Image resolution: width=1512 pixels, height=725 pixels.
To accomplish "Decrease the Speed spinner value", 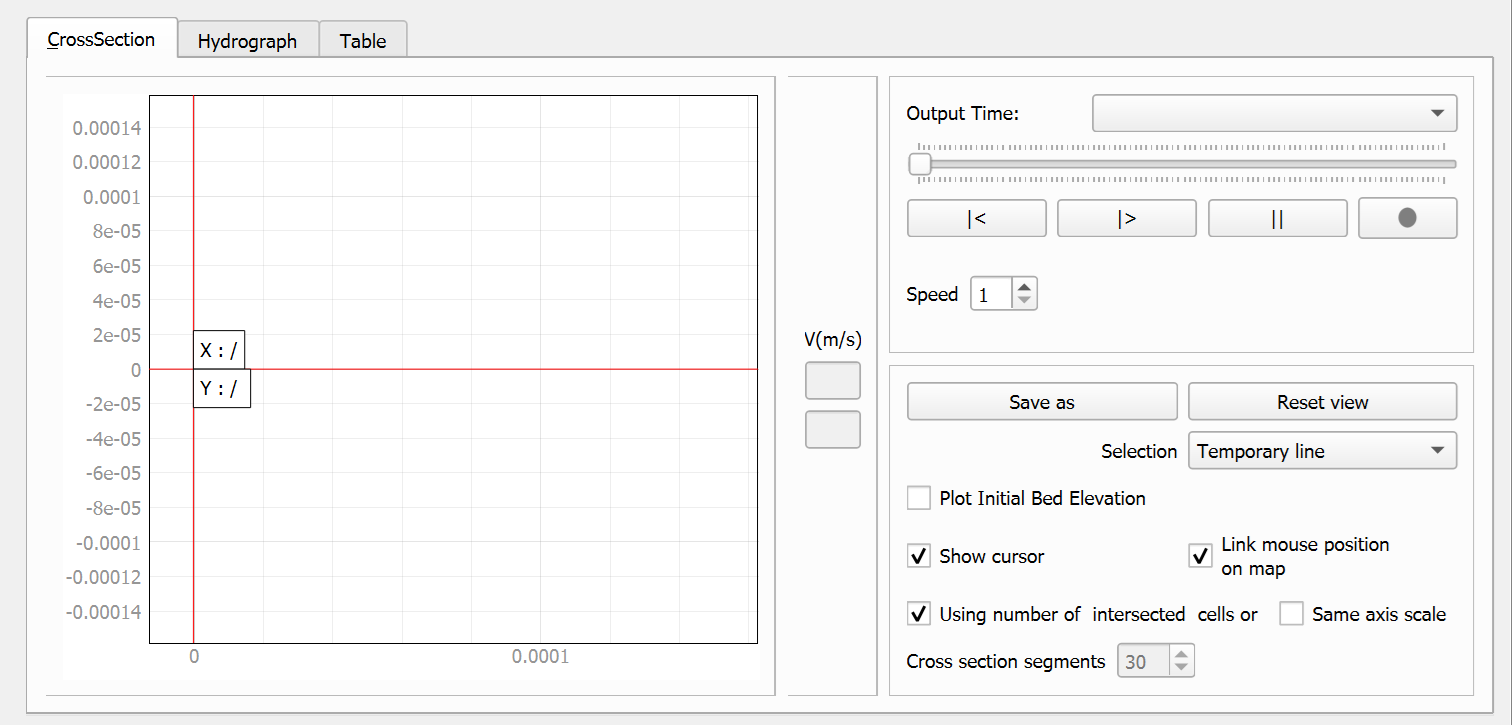I will point(1024,301).
